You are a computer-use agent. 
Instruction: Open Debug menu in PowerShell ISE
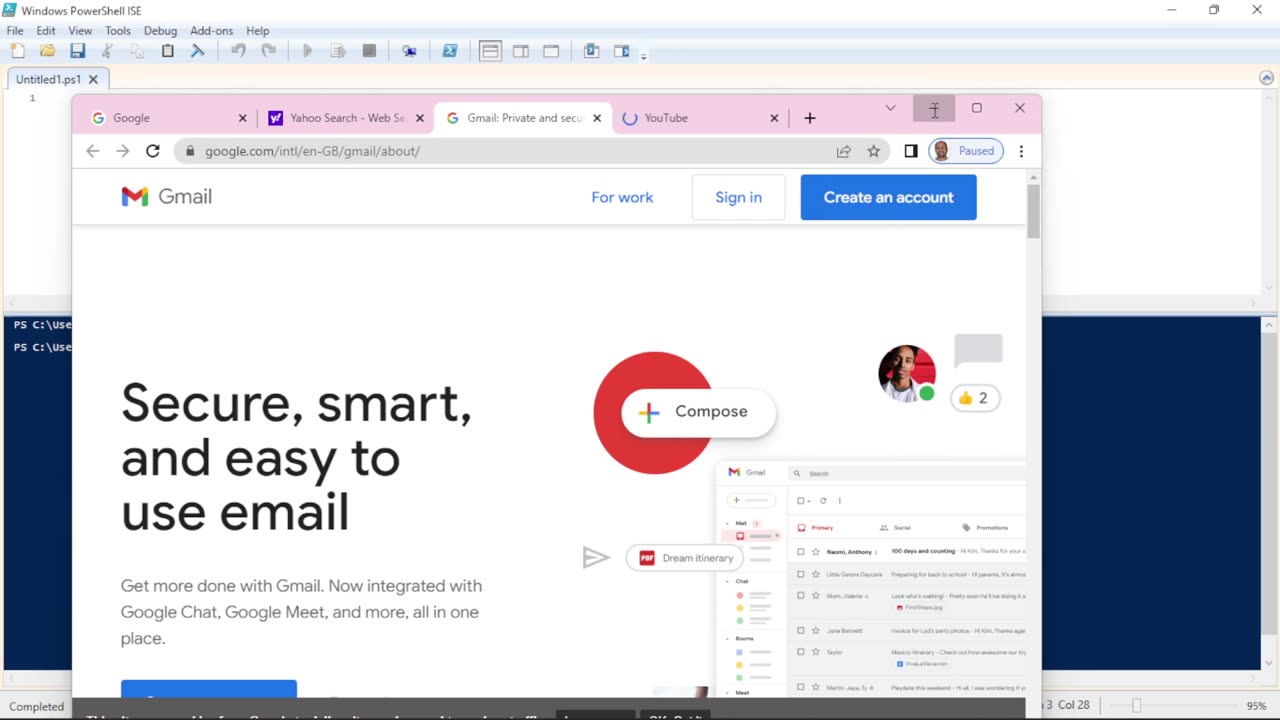(160, 31)
